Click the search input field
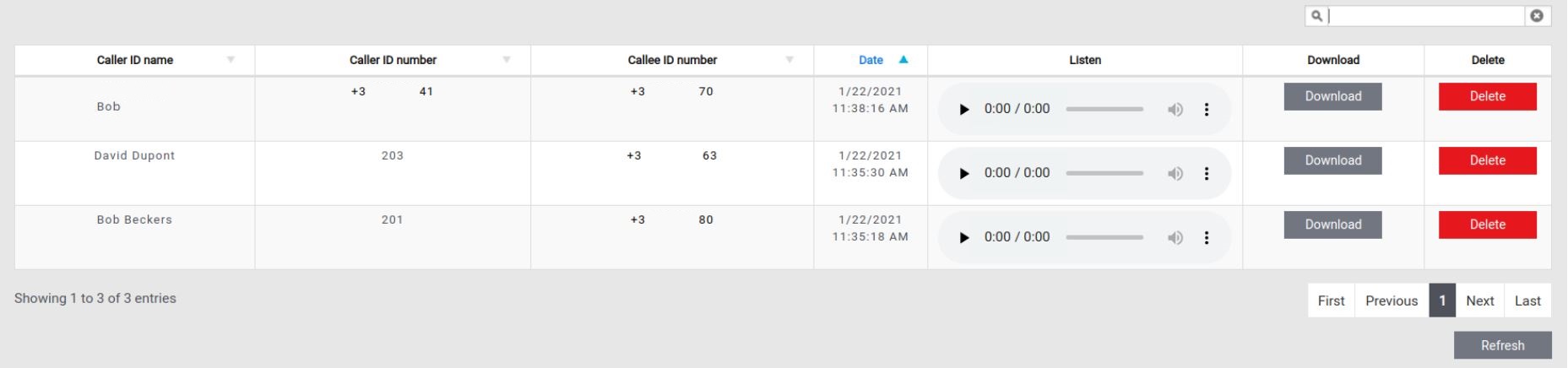 point(1427,16)
